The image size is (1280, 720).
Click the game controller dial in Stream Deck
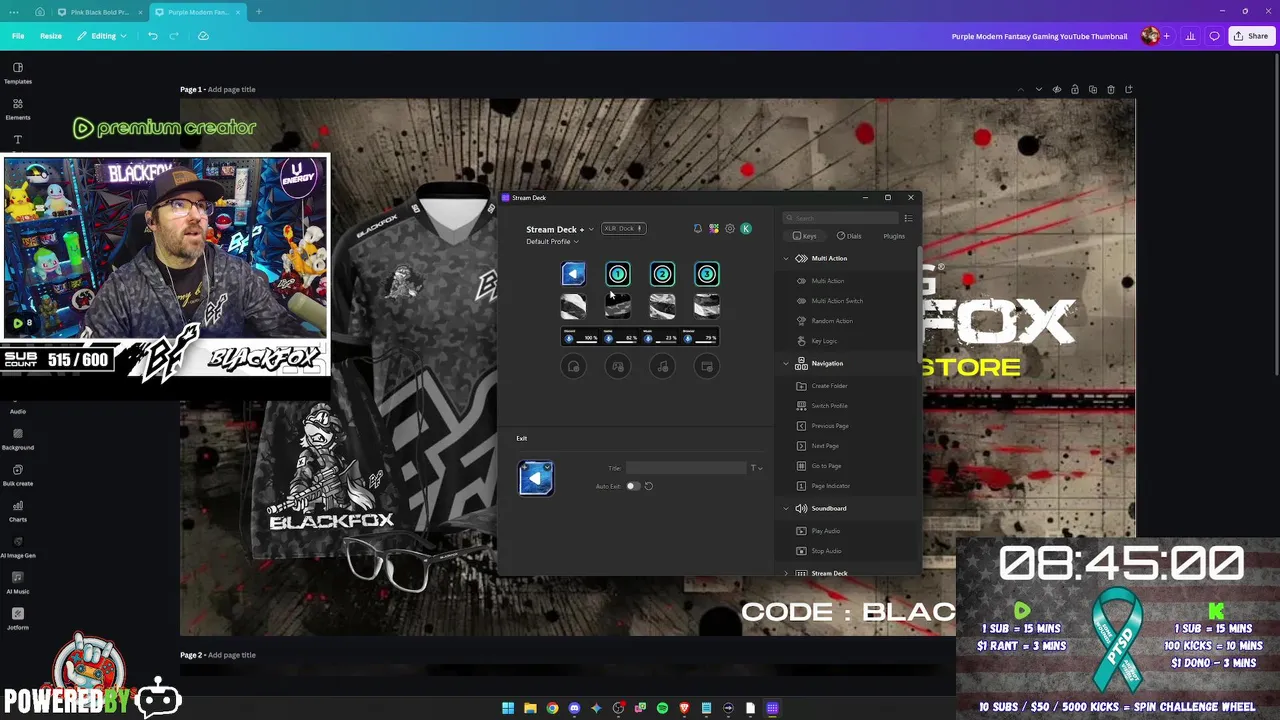tap(618, 367)
